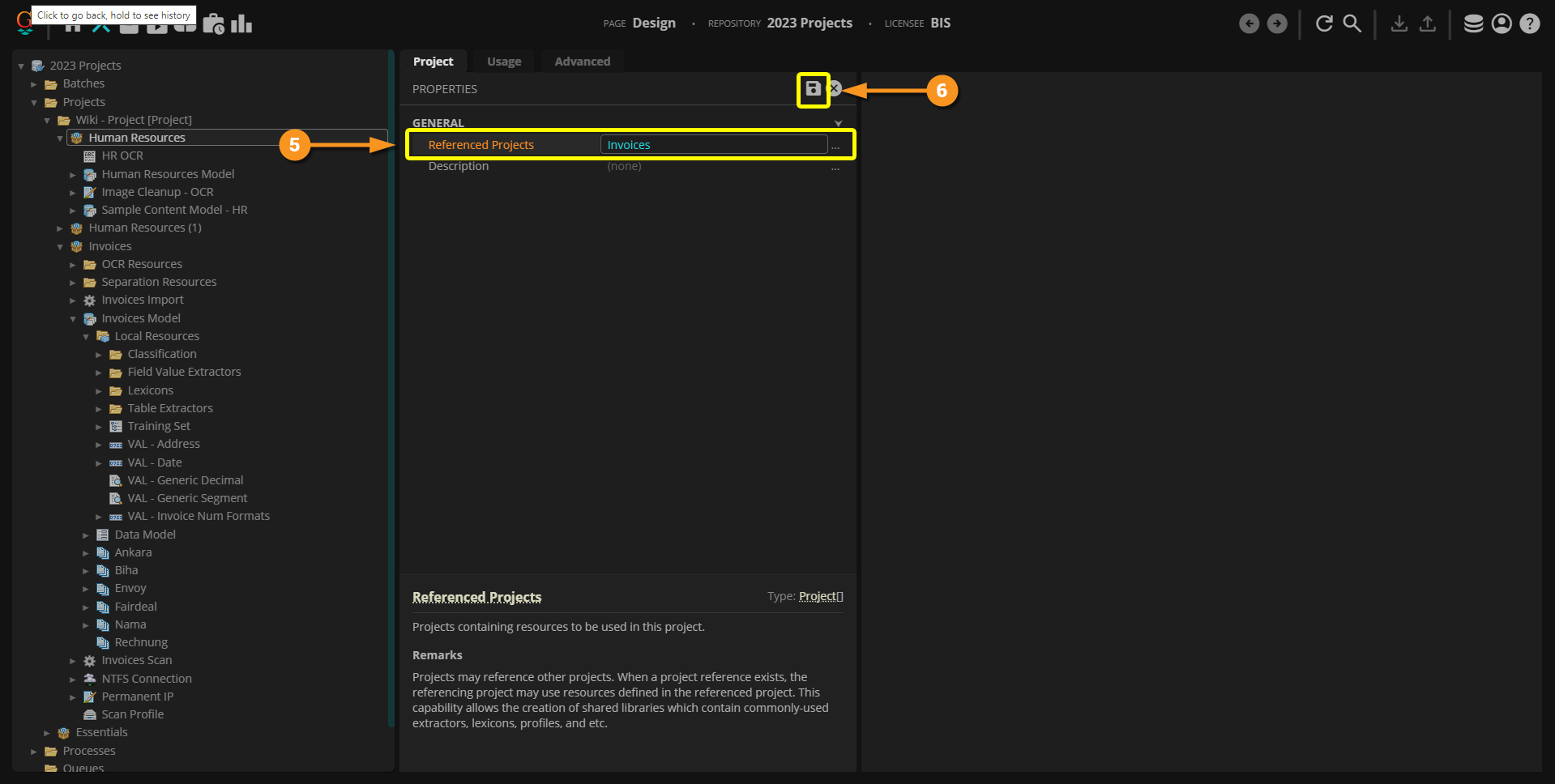
Task: Open the Project[] type link
Action: coord(821,596)
